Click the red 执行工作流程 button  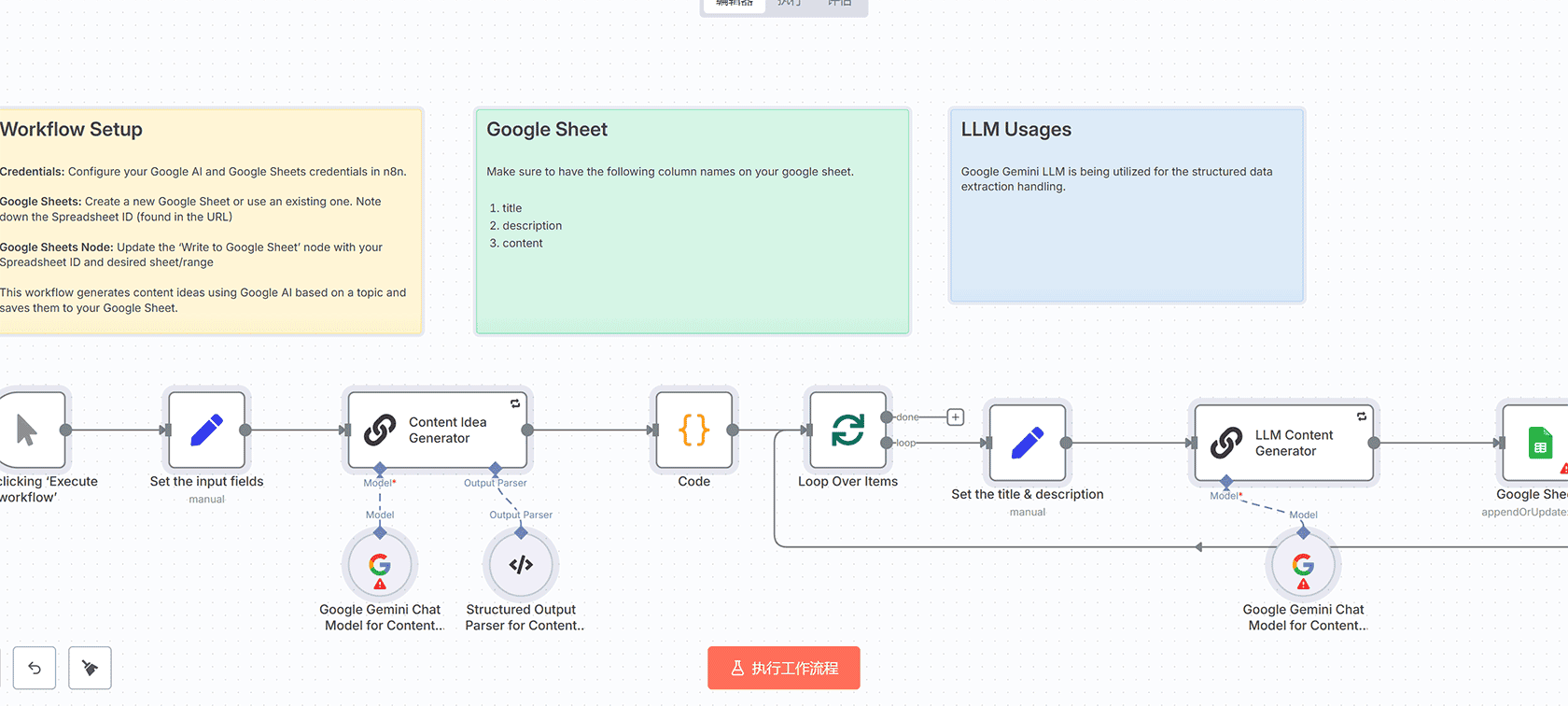[x=783, y=668]
